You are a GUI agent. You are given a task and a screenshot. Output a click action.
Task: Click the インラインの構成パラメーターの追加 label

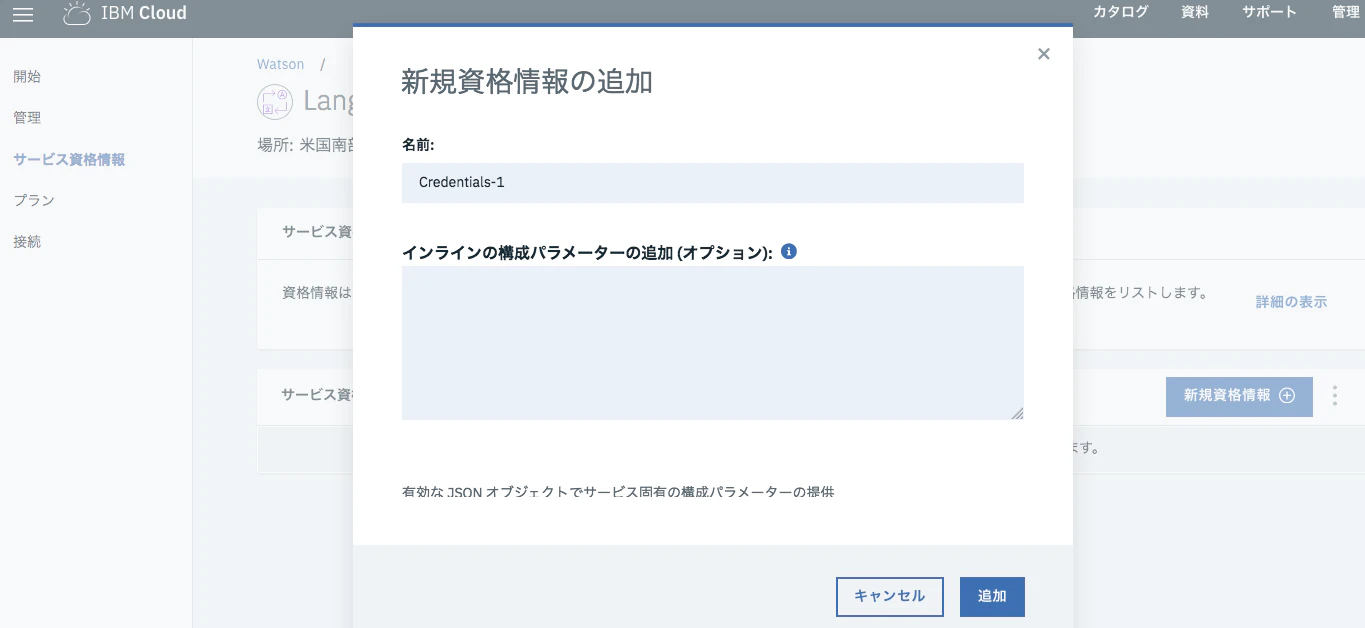(587, 253)
